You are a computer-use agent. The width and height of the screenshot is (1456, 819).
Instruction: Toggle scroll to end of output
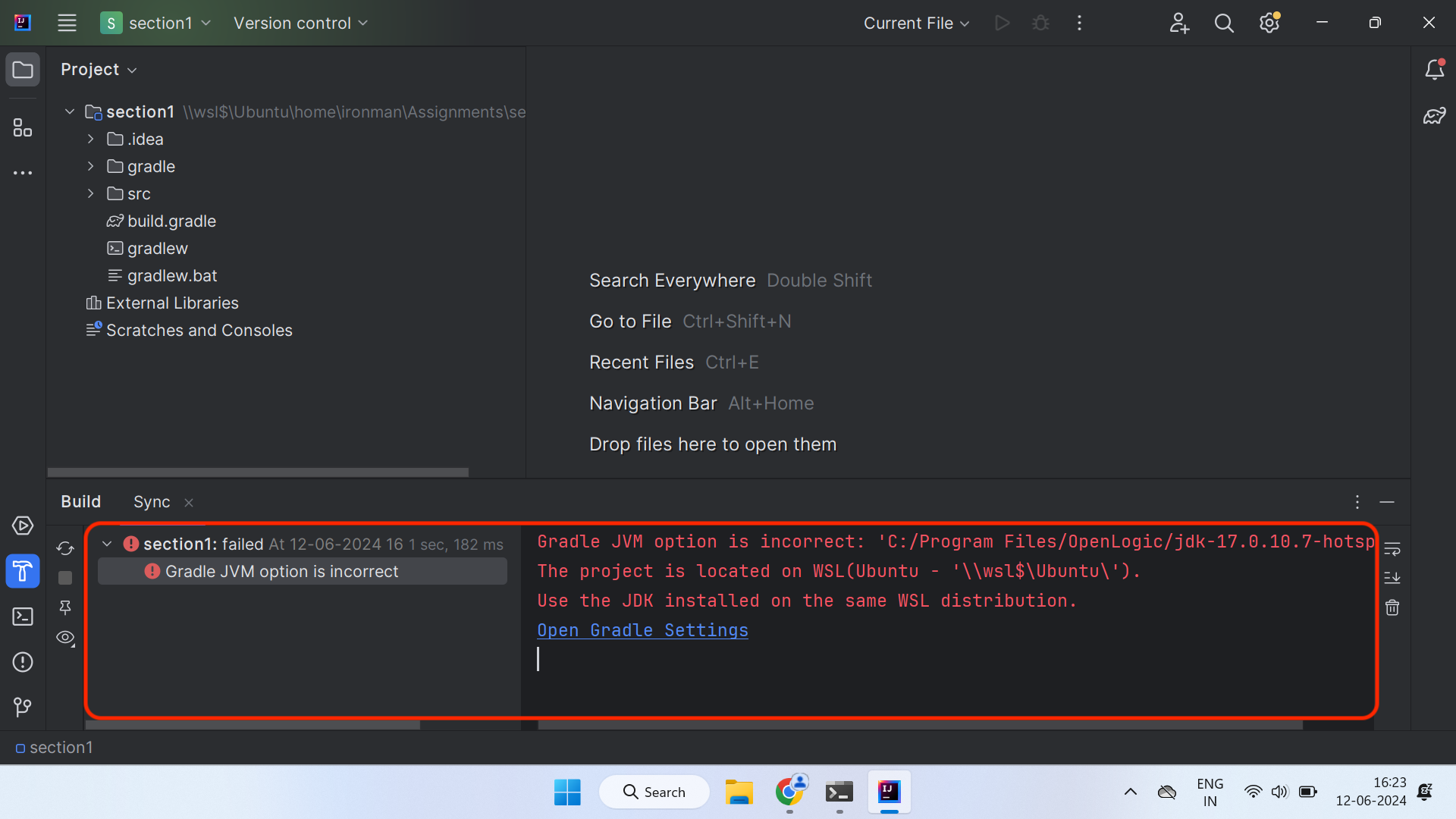point(1392,578)
